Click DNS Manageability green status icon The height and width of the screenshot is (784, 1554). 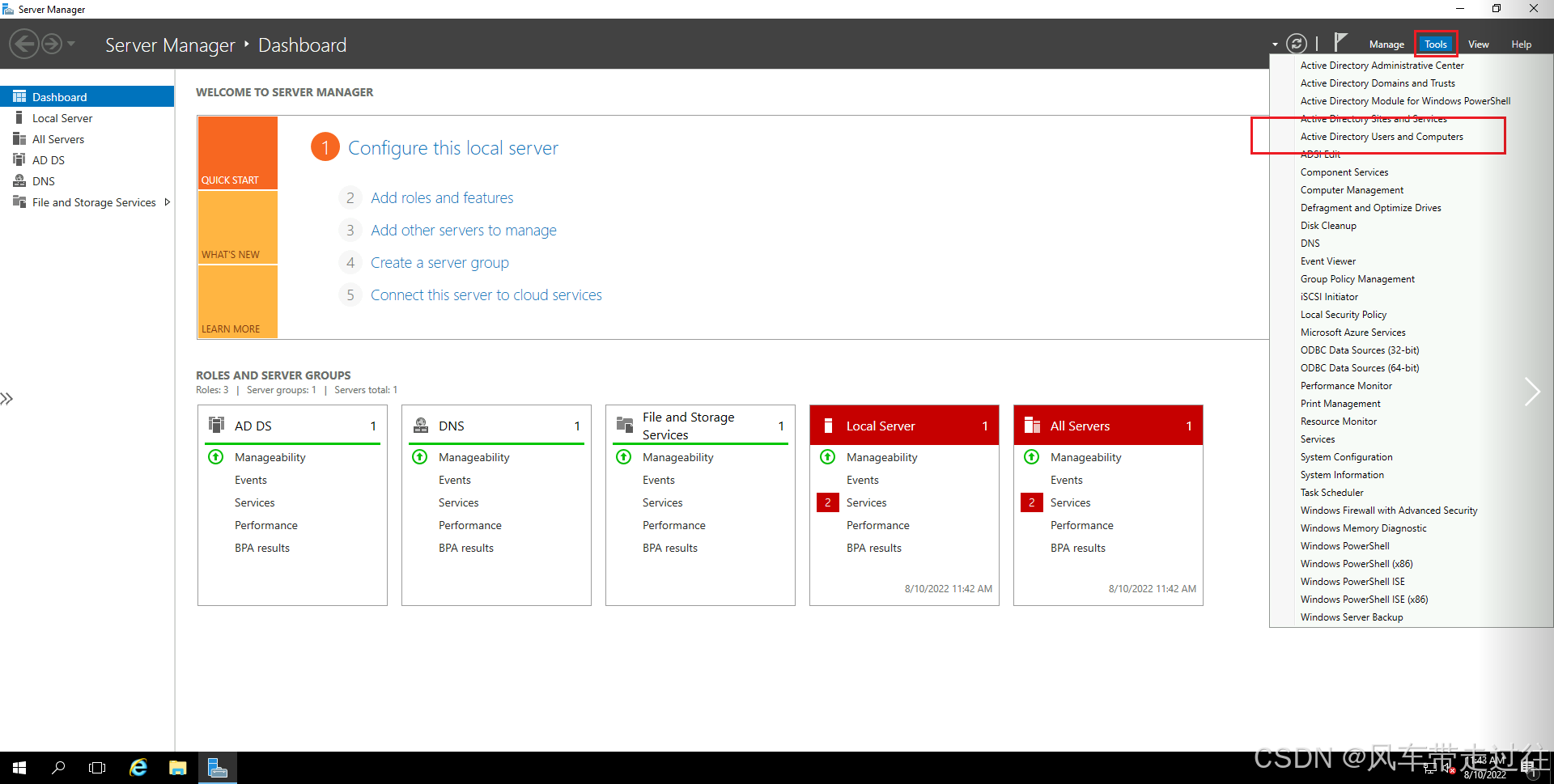tap(420, 457)
